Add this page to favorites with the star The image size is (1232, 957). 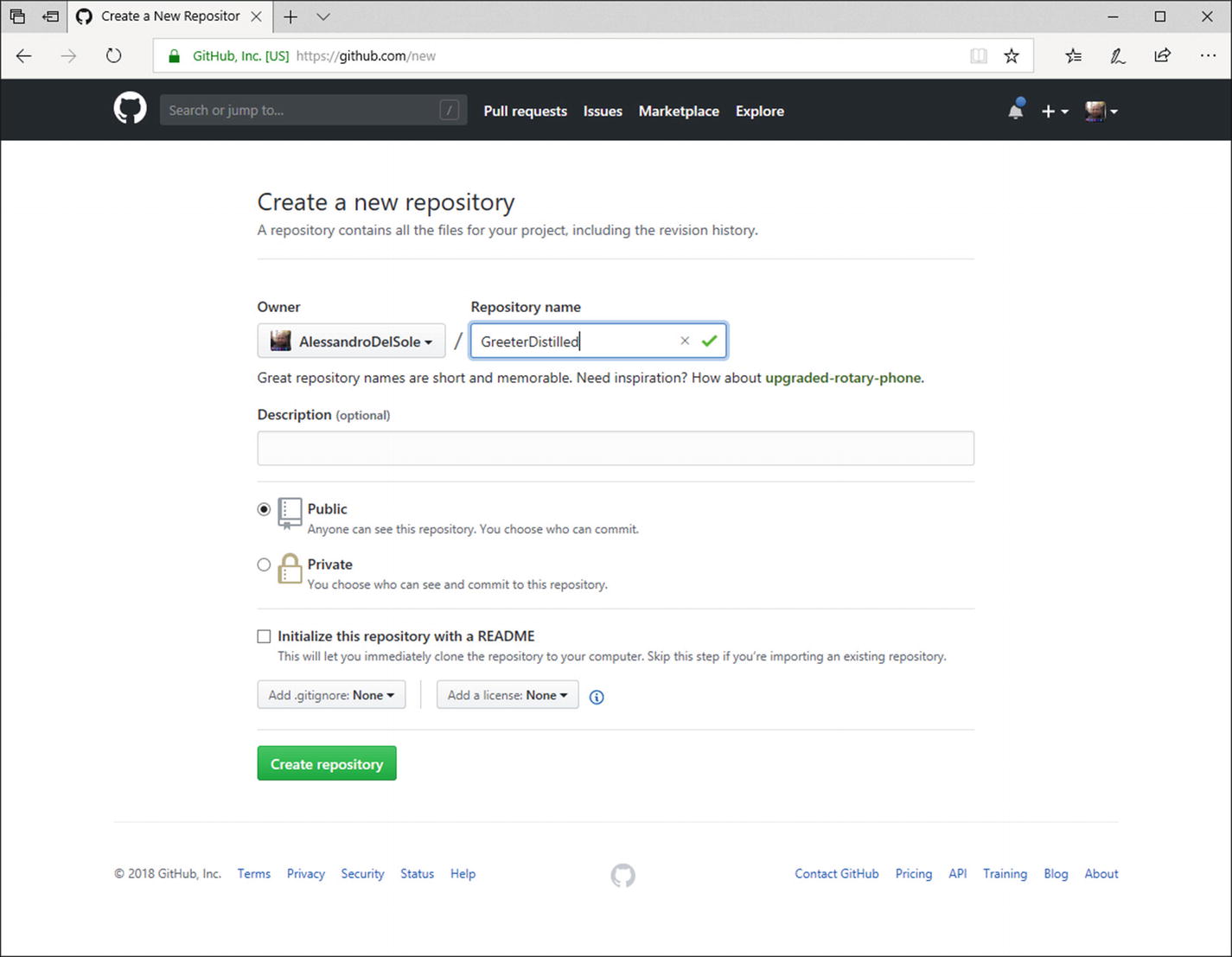pyautogui.click(x=1012, y=56)
